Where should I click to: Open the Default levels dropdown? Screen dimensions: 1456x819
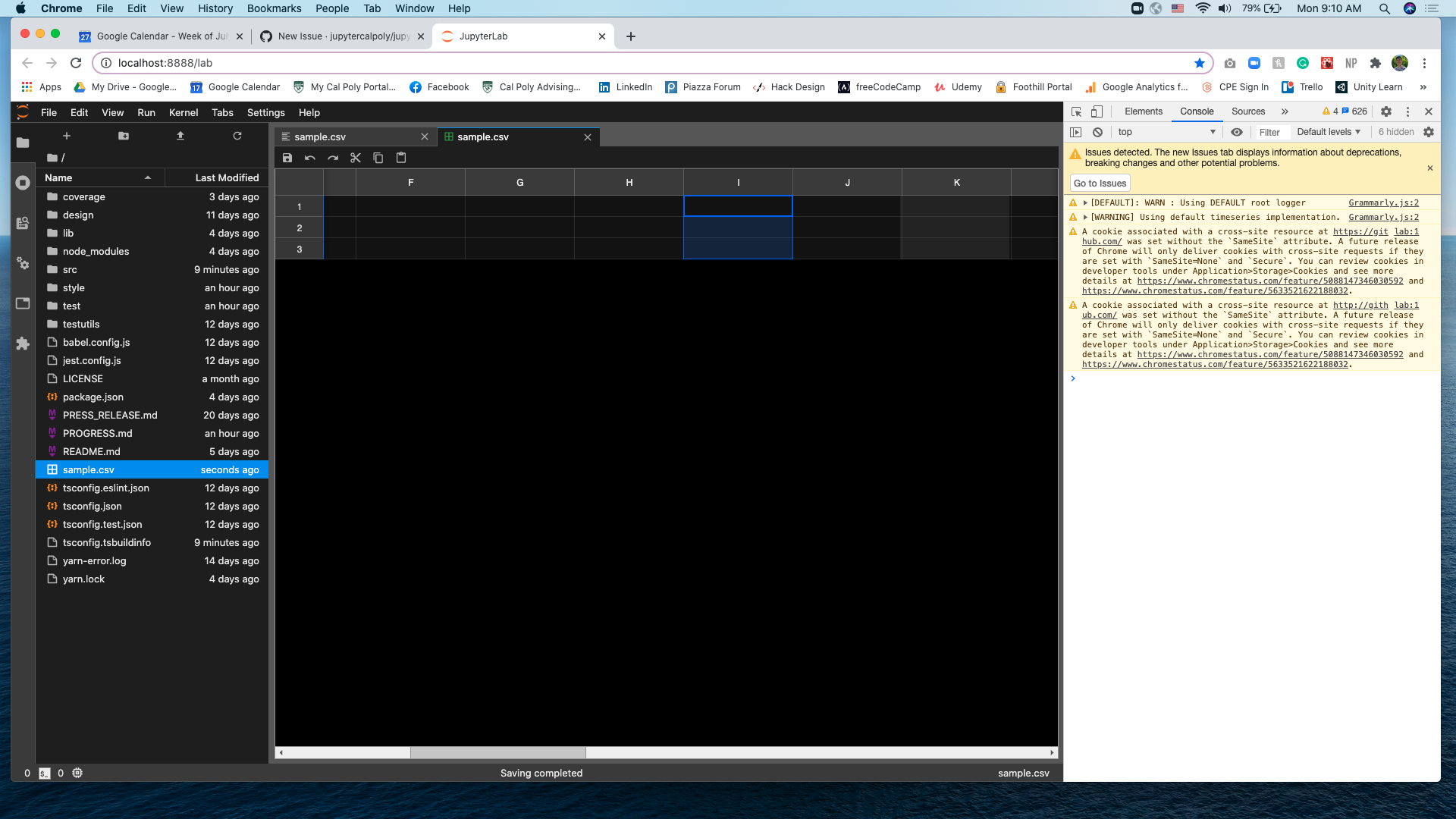[x=1328, y=132]
